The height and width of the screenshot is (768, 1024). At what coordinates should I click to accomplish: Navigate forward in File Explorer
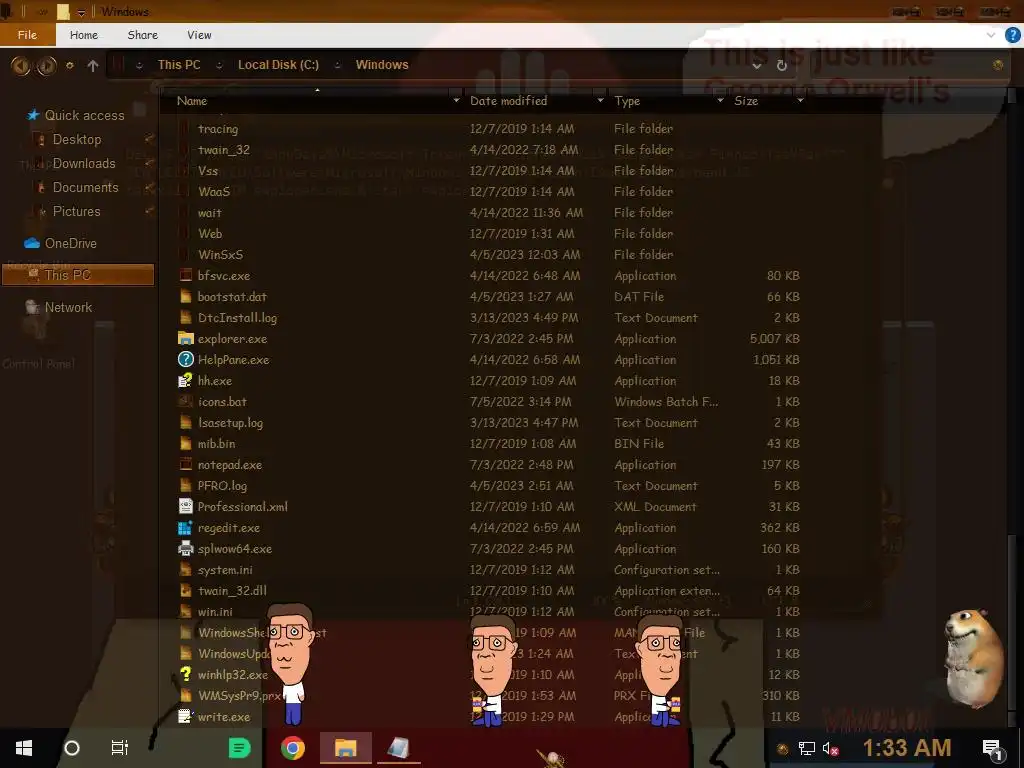pyautogui.click(x=46, y=65)
